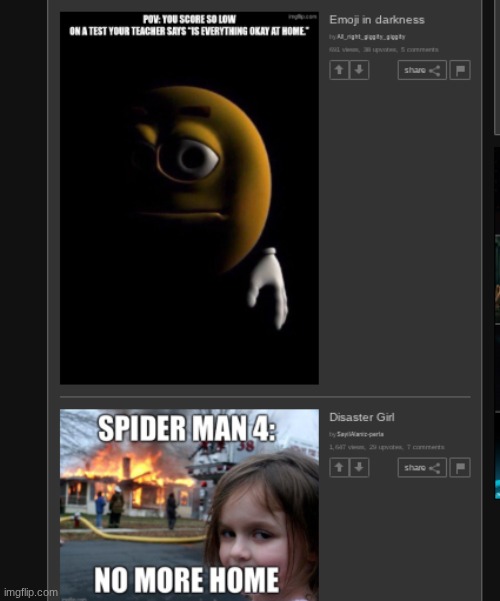
Task: Open the Emoji in darkness title link
Action: pos(377,20)
